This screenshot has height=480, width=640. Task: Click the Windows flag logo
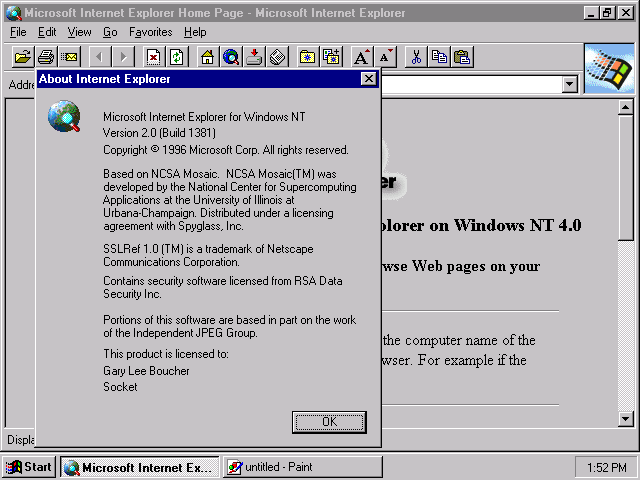point(609,69)
